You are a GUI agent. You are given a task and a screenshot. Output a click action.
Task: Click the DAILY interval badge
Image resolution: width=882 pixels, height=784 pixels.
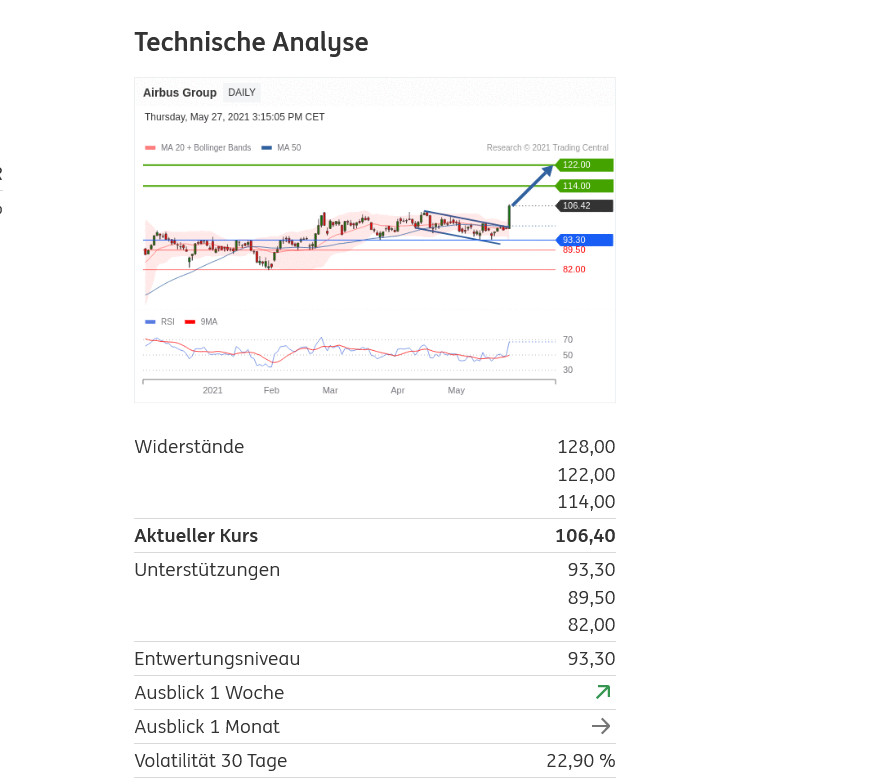242,93
